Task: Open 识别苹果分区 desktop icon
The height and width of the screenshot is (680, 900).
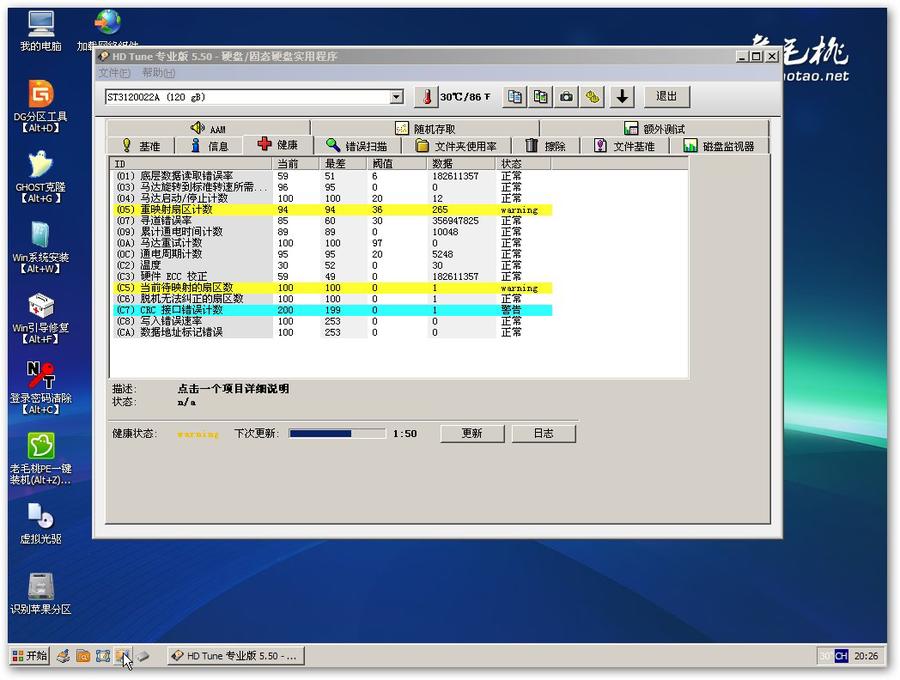Action: coord(41,593)
